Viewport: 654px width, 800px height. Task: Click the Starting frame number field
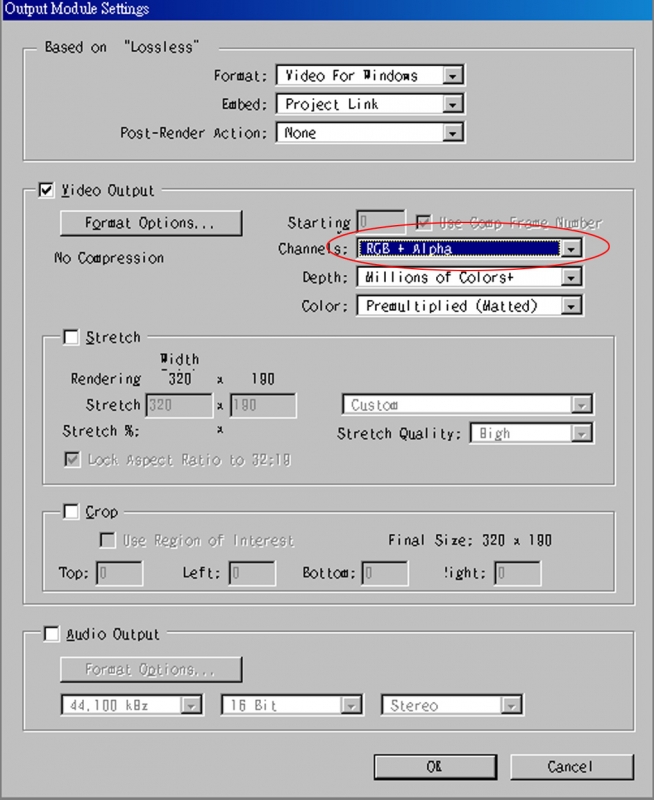(380, 222)
